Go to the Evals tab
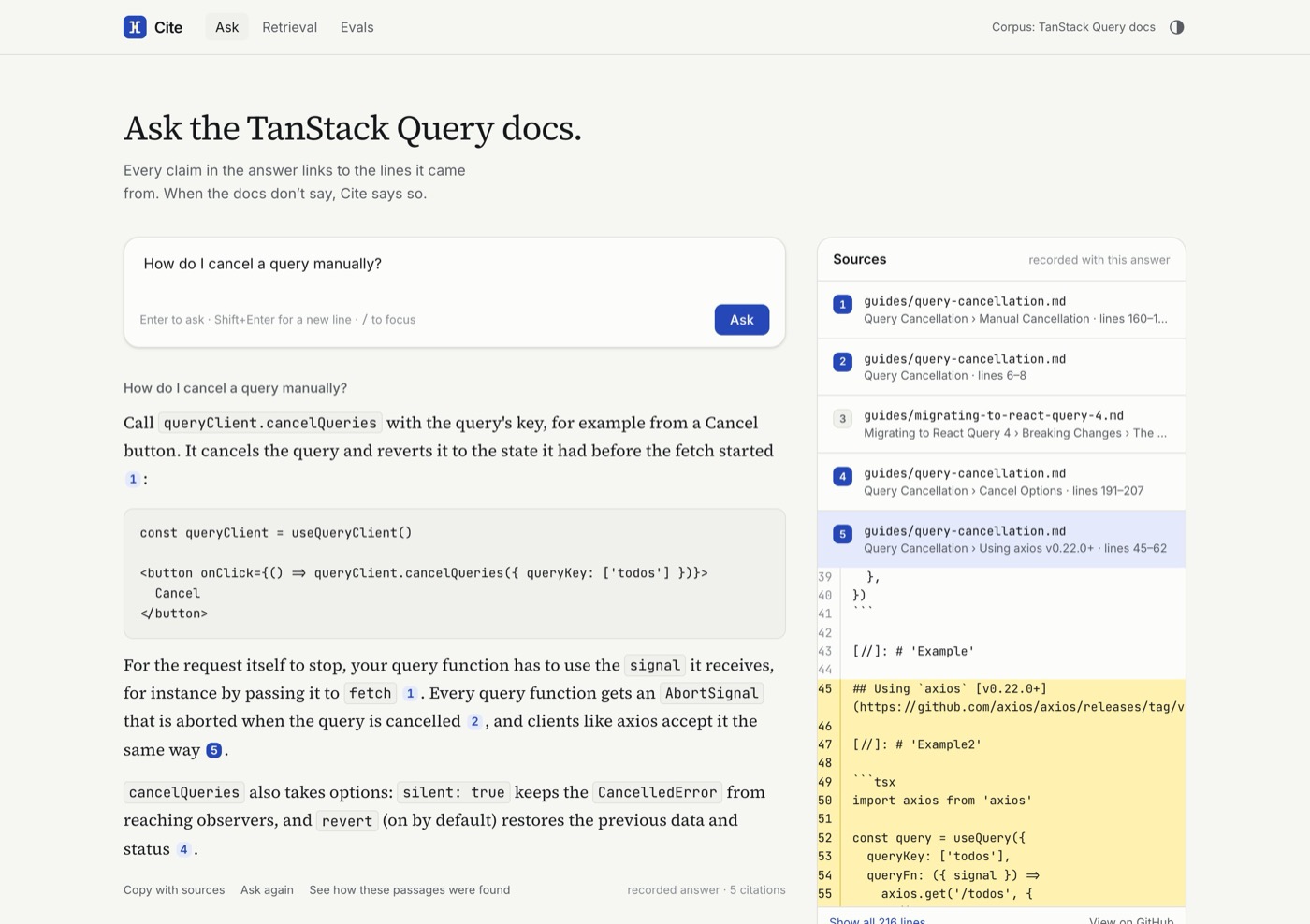The width and height of the screenshot is (1310, 924). tap(357, 27)
